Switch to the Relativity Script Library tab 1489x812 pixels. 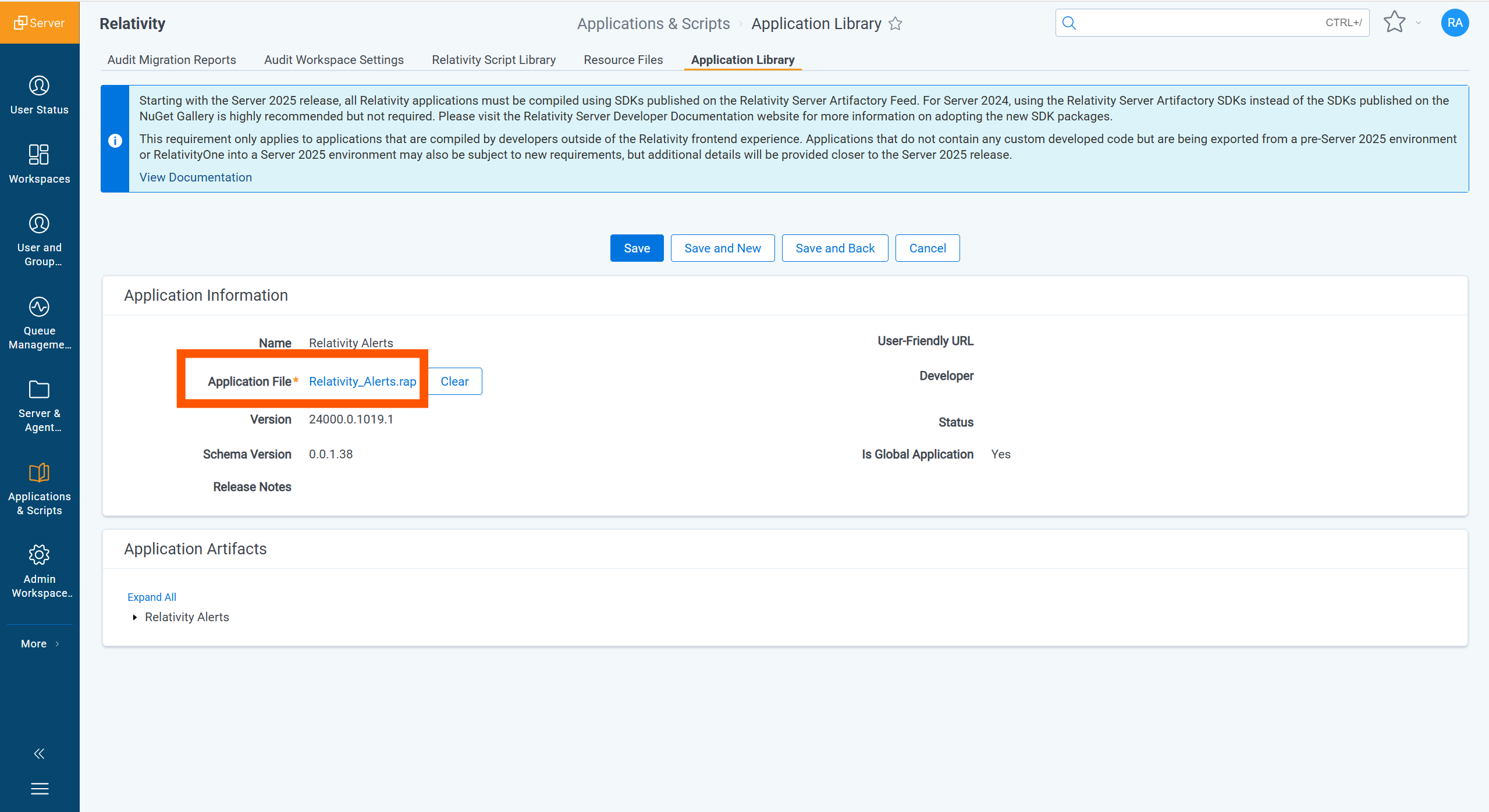[x=493, y=59]
